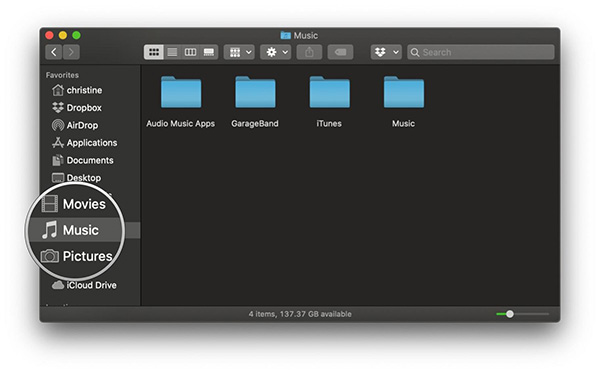
Task: Click the 'Favorites' sidebar heading
Action: pyautogui.click(x=62, y=75)
